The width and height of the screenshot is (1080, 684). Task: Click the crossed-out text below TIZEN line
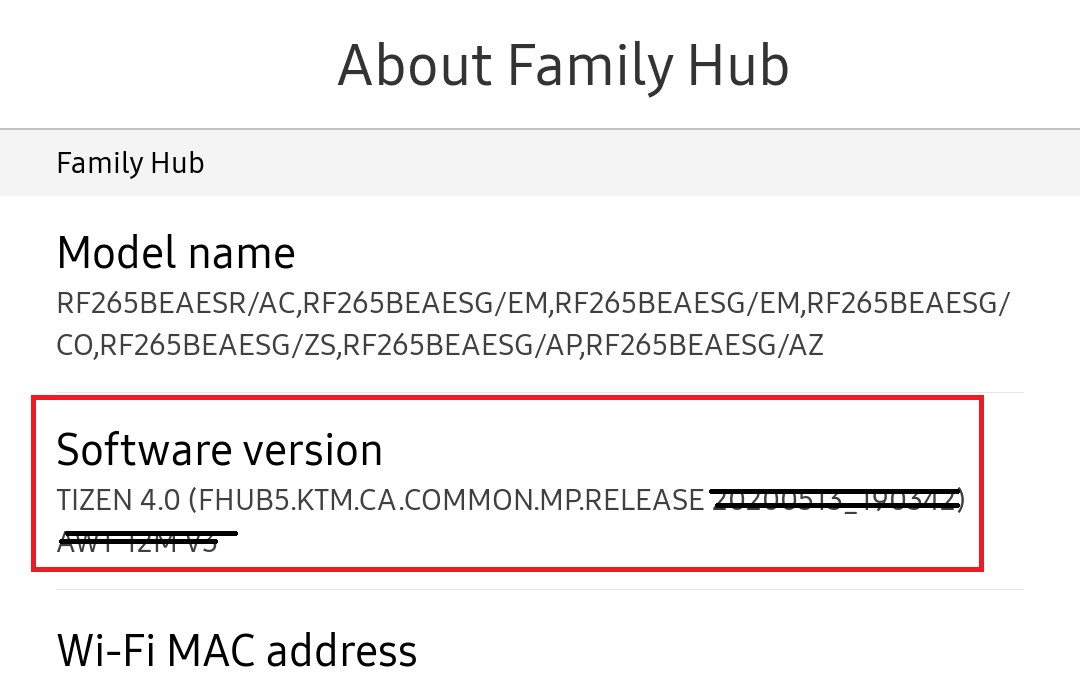[x=138, y=543]
